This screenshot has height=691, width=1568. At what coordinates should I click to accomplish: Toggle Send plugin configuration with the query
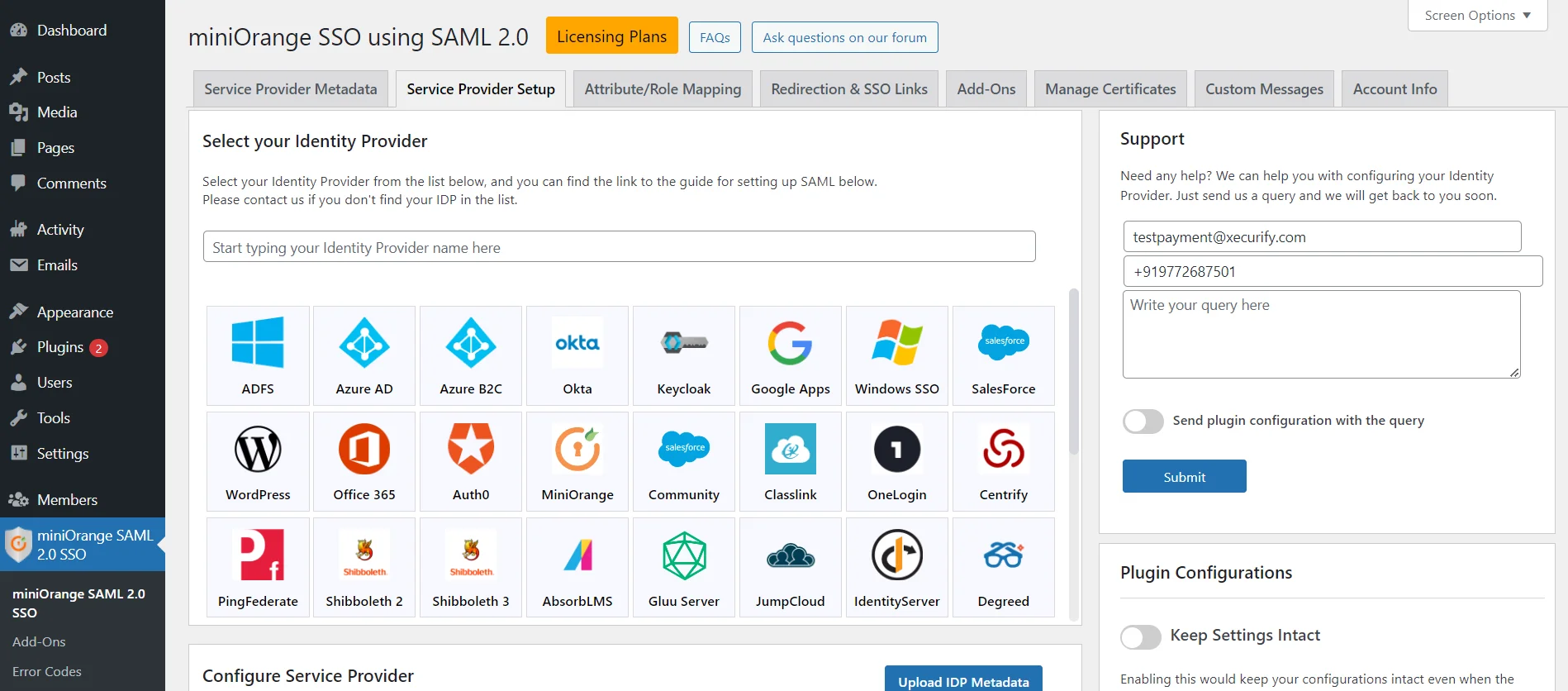(1143, 421)
